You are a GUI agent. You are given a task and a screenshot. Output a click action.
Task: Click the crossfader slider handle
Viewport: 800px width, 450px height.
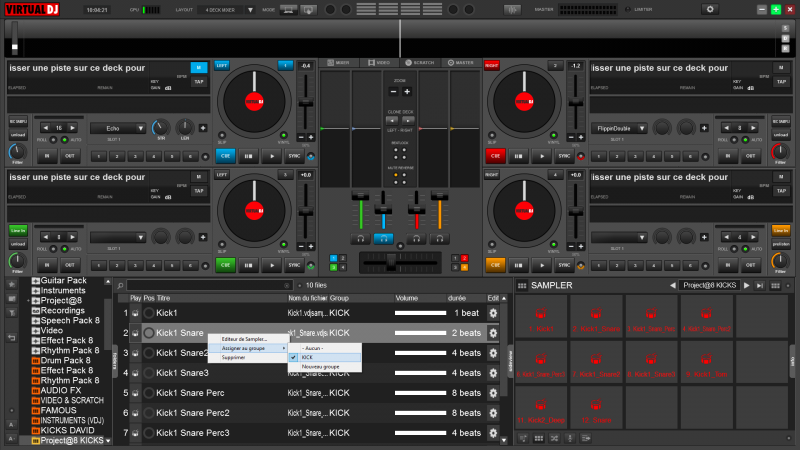[391, 262]
